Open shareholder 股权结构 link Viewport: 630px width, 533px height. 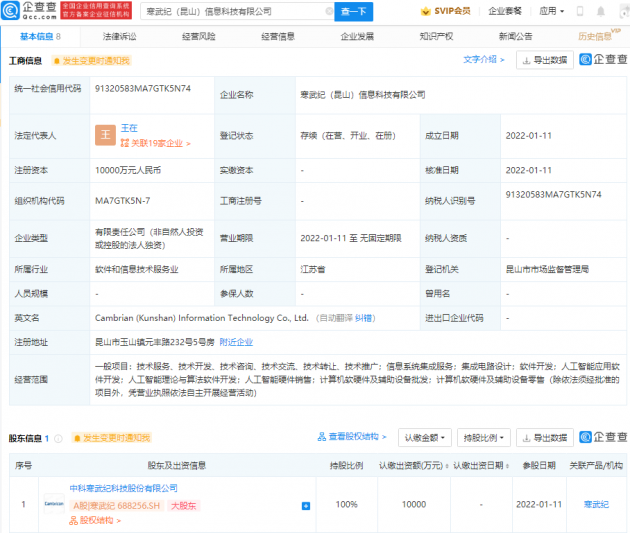tap(95, 521)
